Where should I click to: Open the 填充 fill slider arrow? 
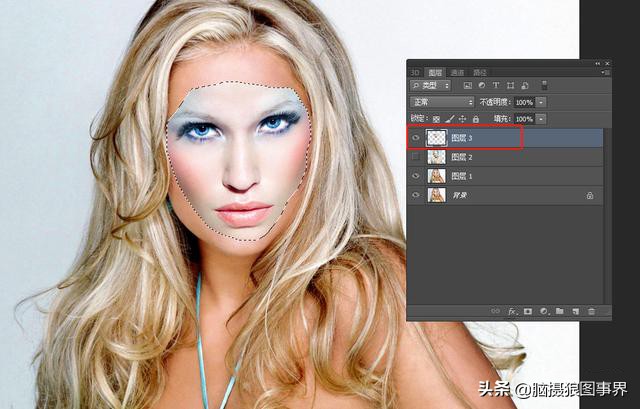(x=541, y=119)
